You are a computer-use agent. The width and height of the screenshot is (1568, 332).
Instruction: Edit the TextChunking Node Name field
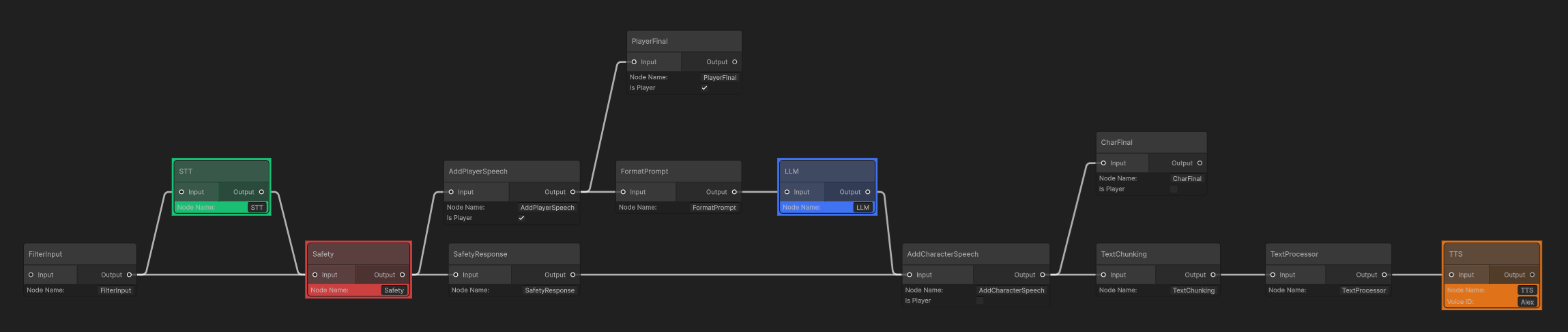coord(1193,290)
